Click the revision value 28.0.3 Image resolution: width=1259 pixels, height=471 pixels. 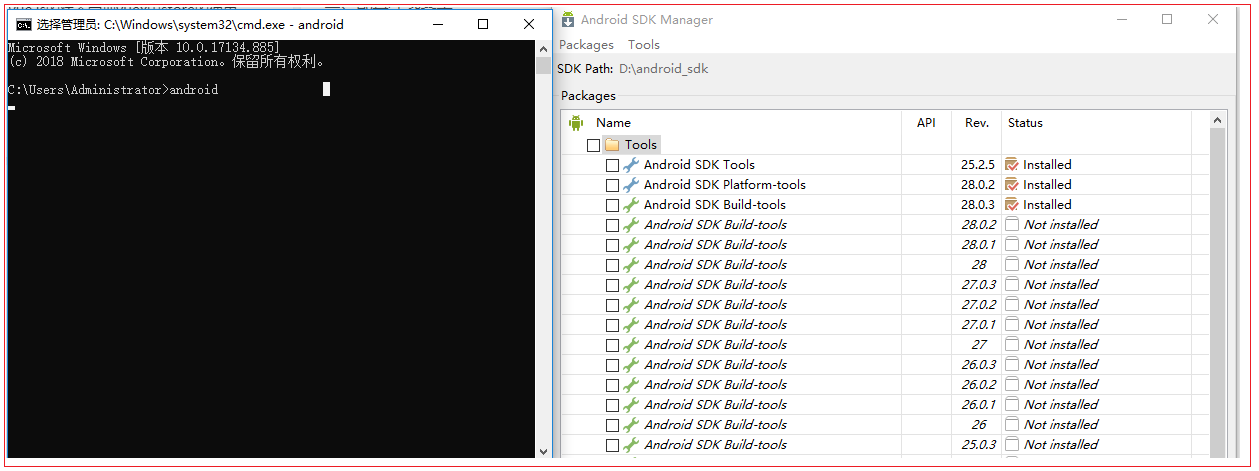[978, 205]
